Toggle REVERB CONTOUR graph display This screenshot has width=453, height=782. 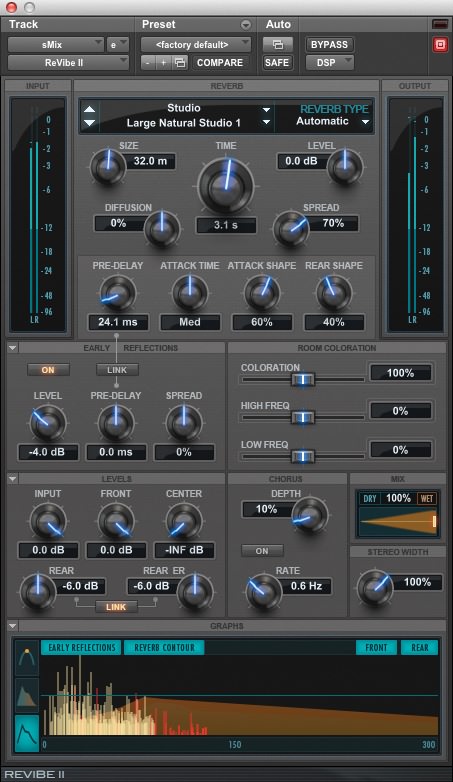(164, 647)
